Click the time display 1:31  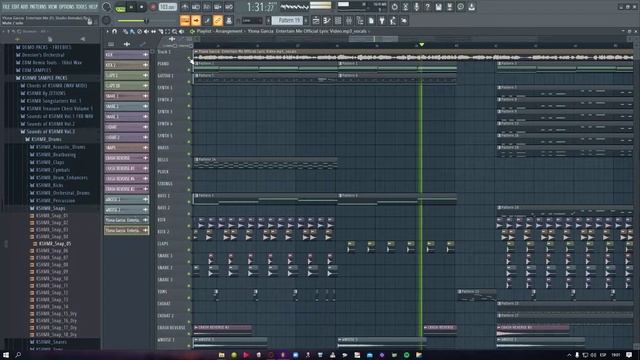tap(261, 7)
